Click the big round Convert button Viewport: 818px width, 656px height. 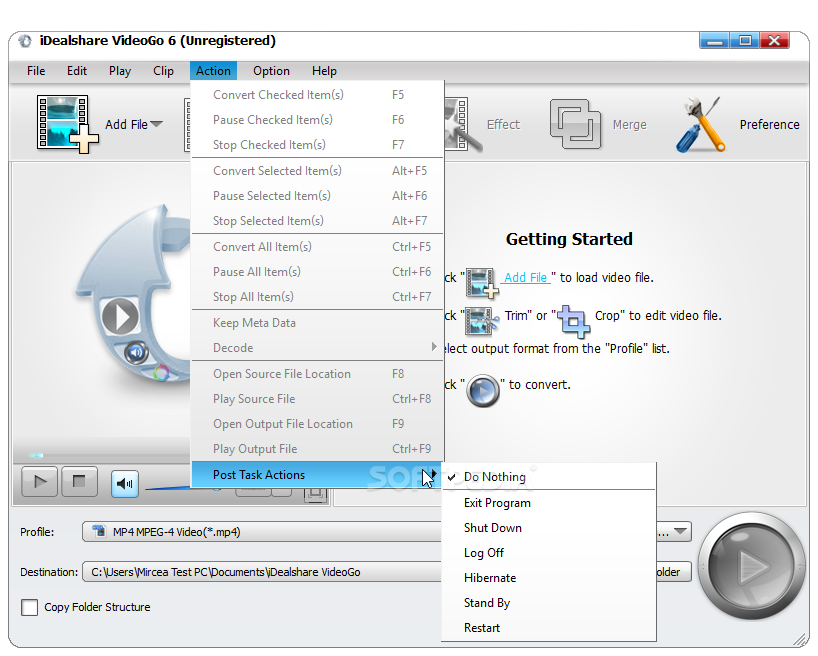tap(751, 566)
